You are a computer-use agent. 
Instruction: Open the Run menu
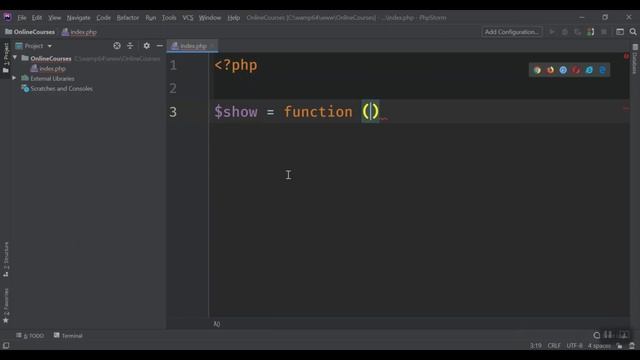[x=151, y=18]
